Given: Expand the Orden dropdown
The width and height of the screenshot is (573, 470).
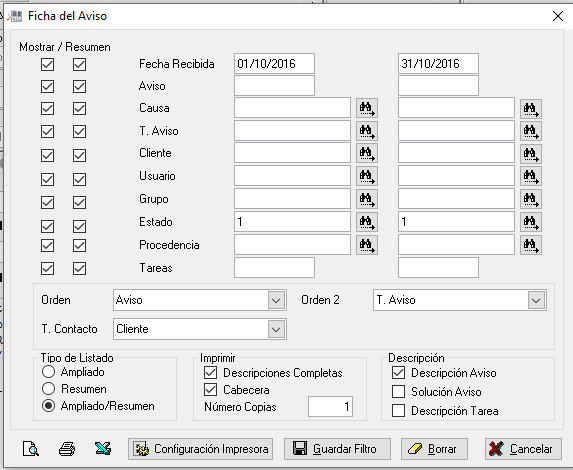Looking at the screenshot, I should tap(276, 300).
